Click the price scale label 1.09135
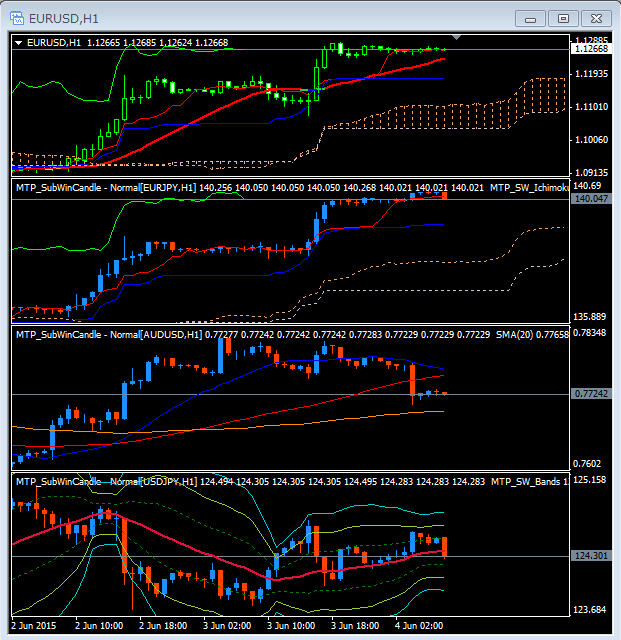621x640 pixels. (591, 173)
